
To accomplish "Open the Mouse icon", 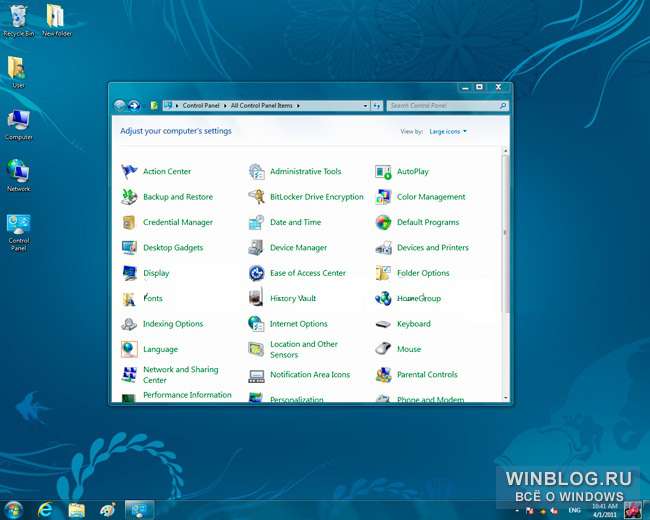I will [x=383, y=349].
